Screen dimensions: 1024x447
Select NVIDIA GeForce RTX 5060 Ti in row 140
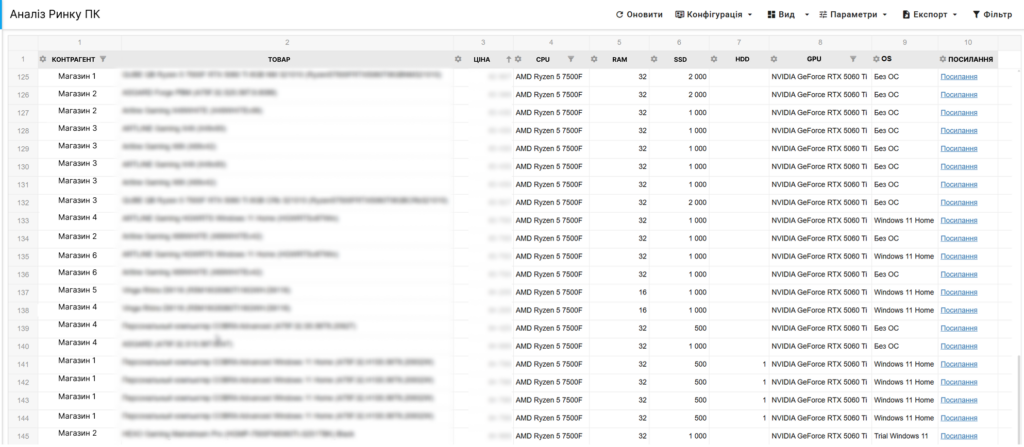pos(820,346)
